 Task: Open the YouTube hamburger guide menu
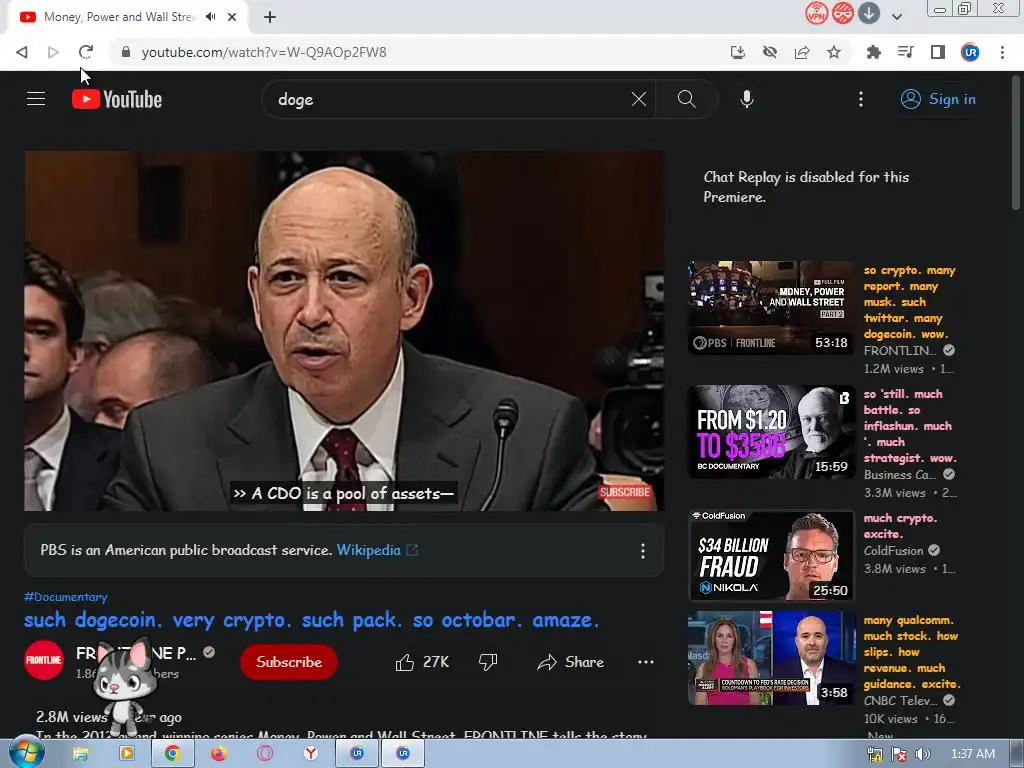pyautogui.click(x=36, y=99)
